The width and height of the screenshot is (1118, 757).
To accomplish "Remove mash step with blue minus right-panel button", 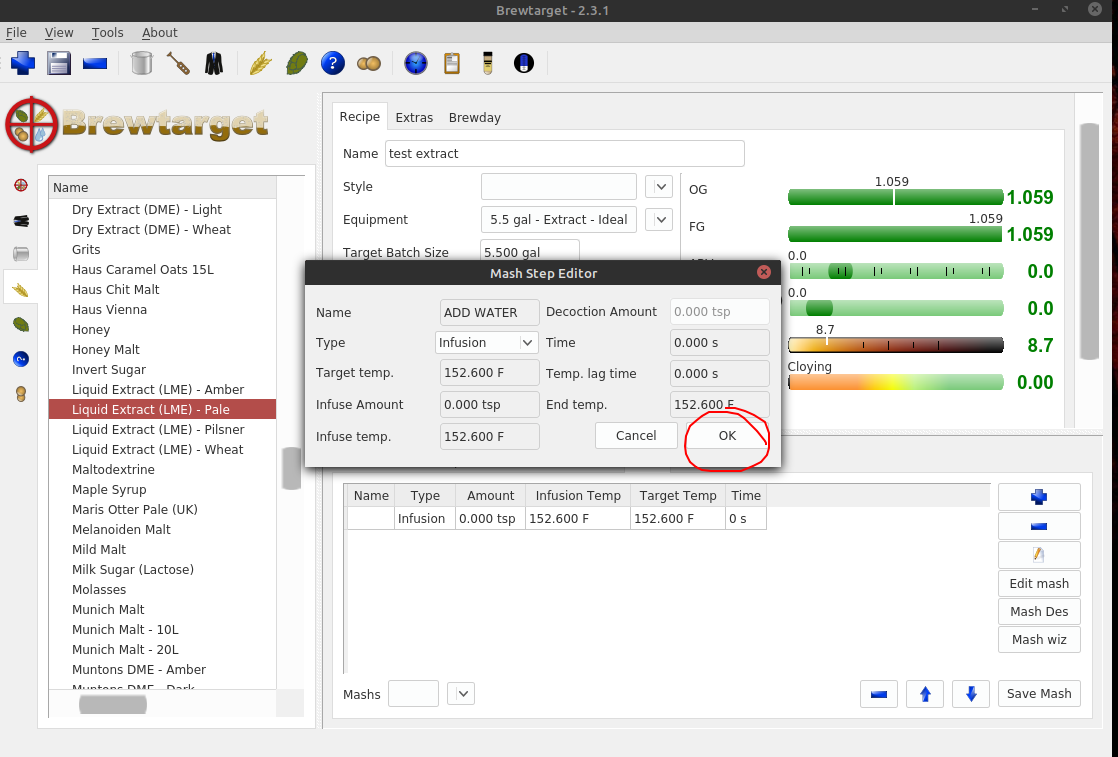I will pos(1039,526).
